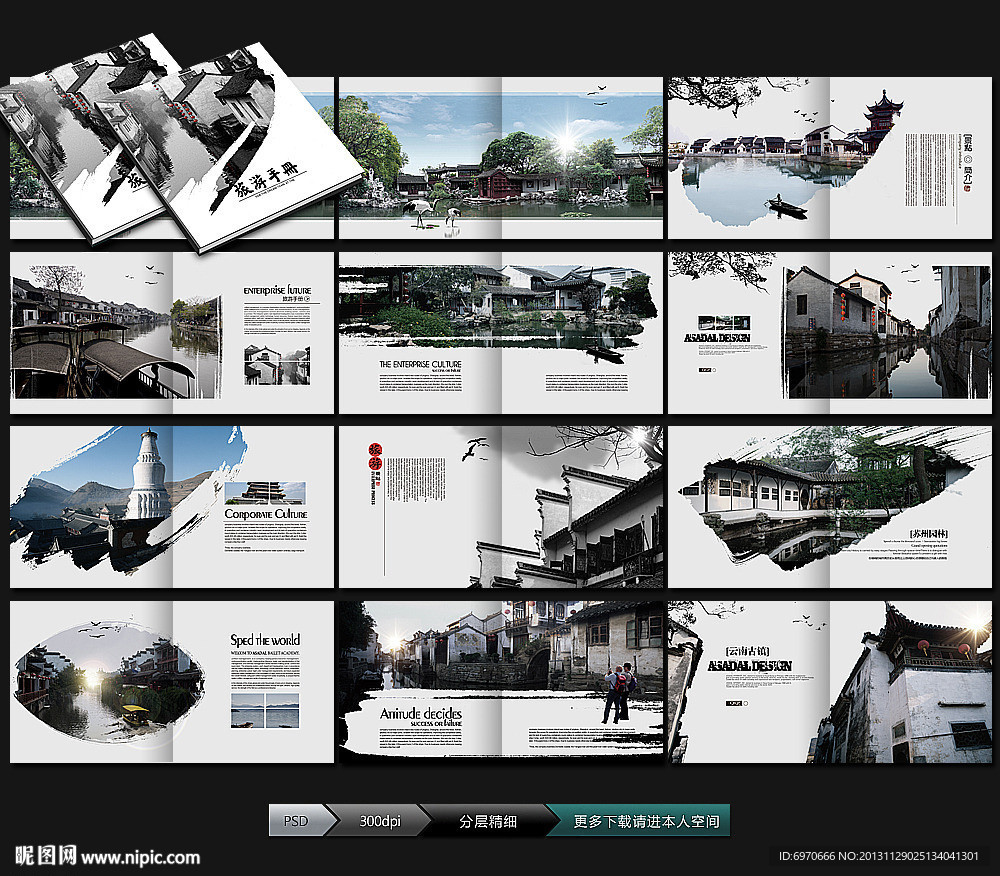The image size is (1000, 876).
Task: Click the 300dpi arrow badge
Action: coord(379,821)
